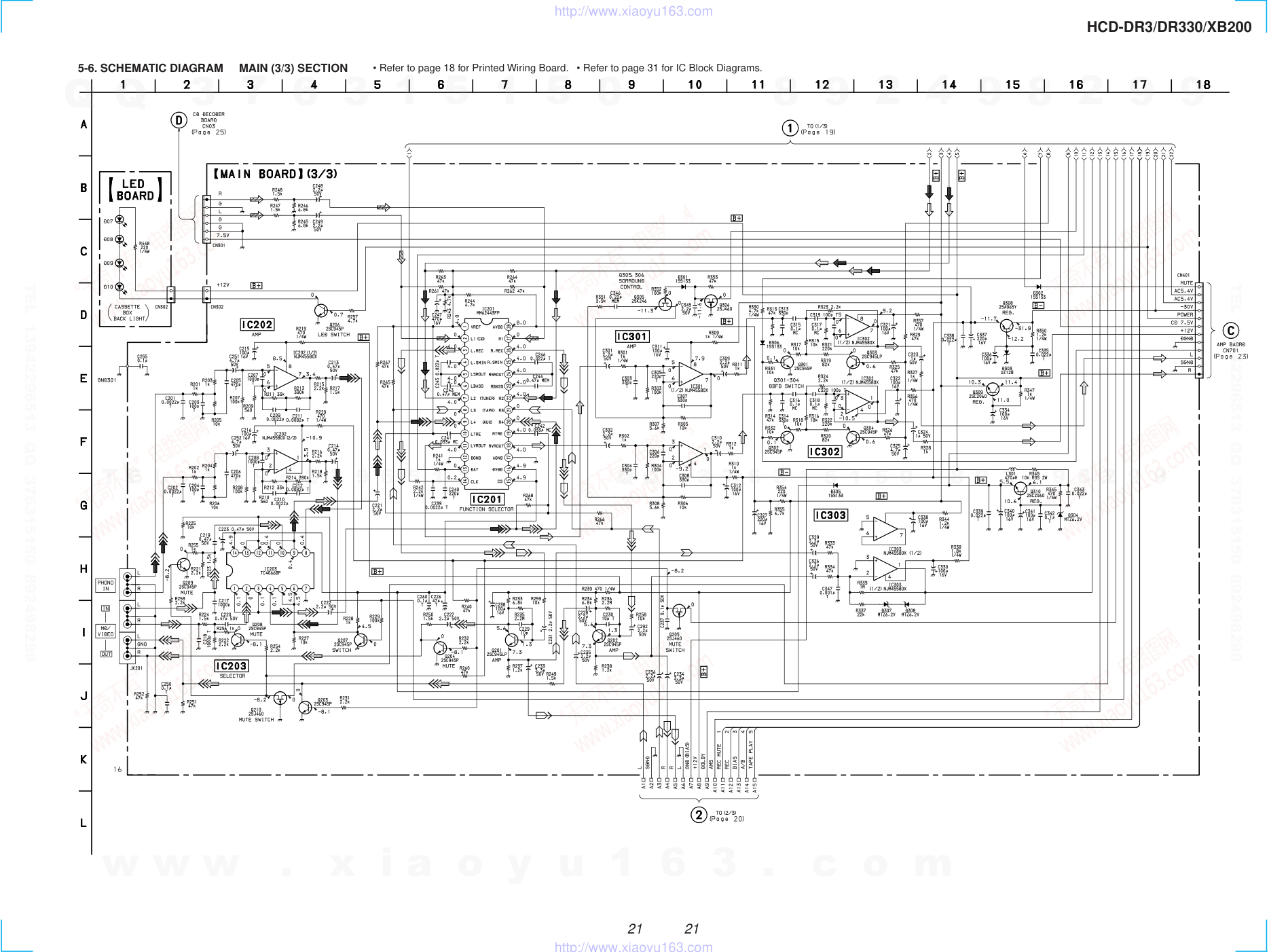
Task: Click the Q205 mute switch transistor symbol
Action: (x=678, y=611)
